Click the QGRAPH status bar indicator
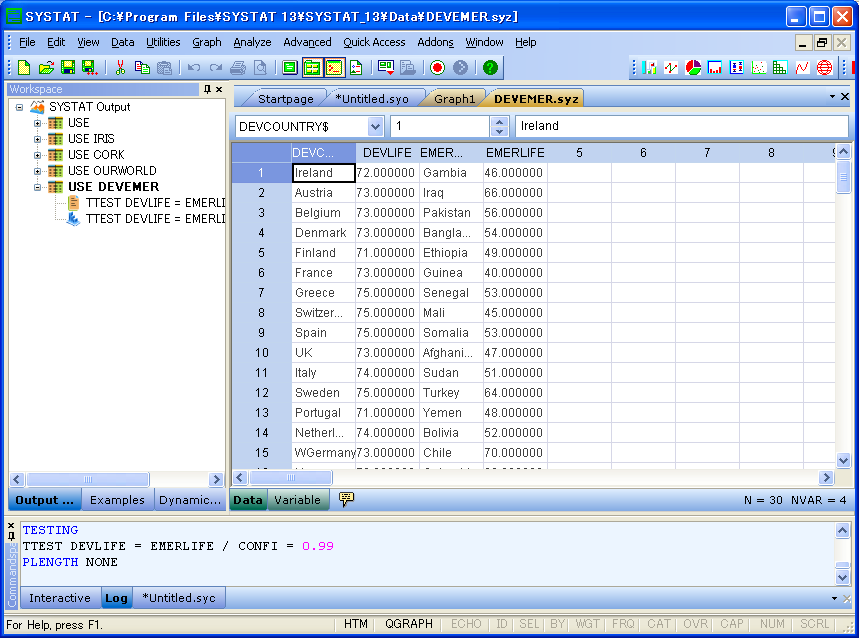The image size is (859, 638). point(409,624)
